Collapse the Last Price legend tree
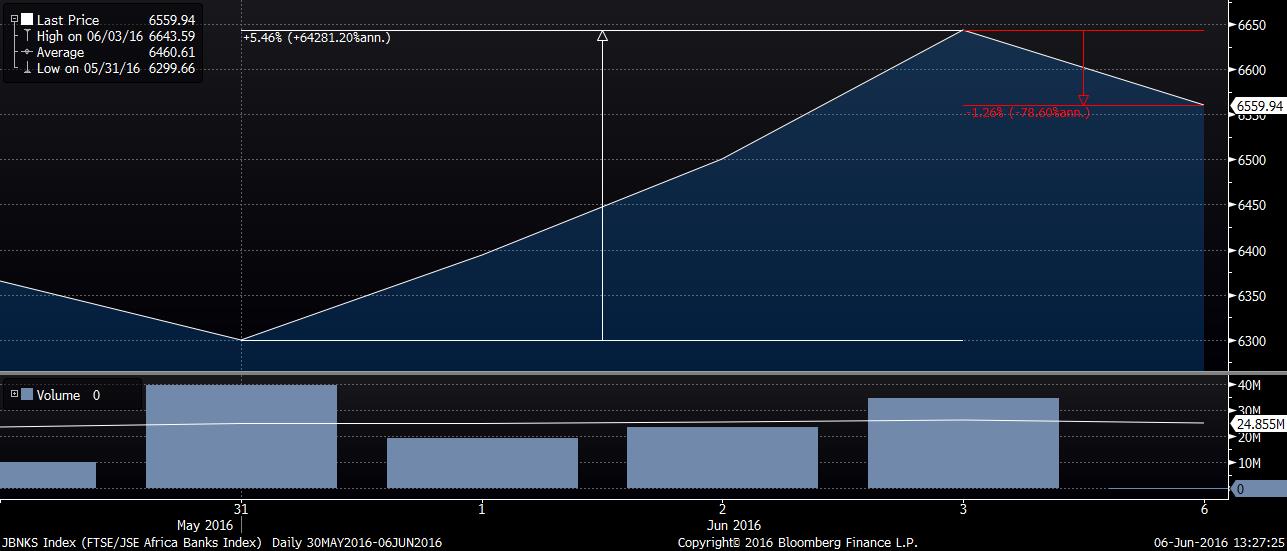This screenshot has height=551, width=1287. [x=14, y=19]
